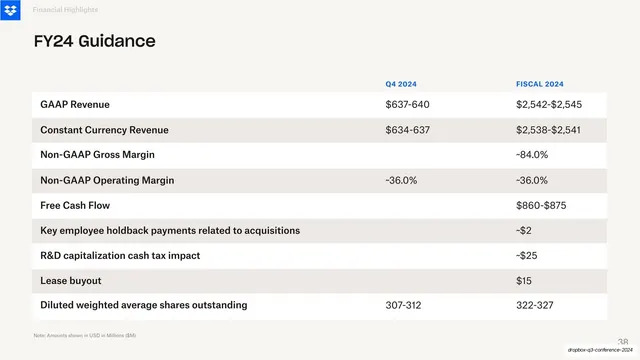The width and height of the screenshot is (640, 360).
Task: Click the ~84.0% gross margin value
Action: 532,155
